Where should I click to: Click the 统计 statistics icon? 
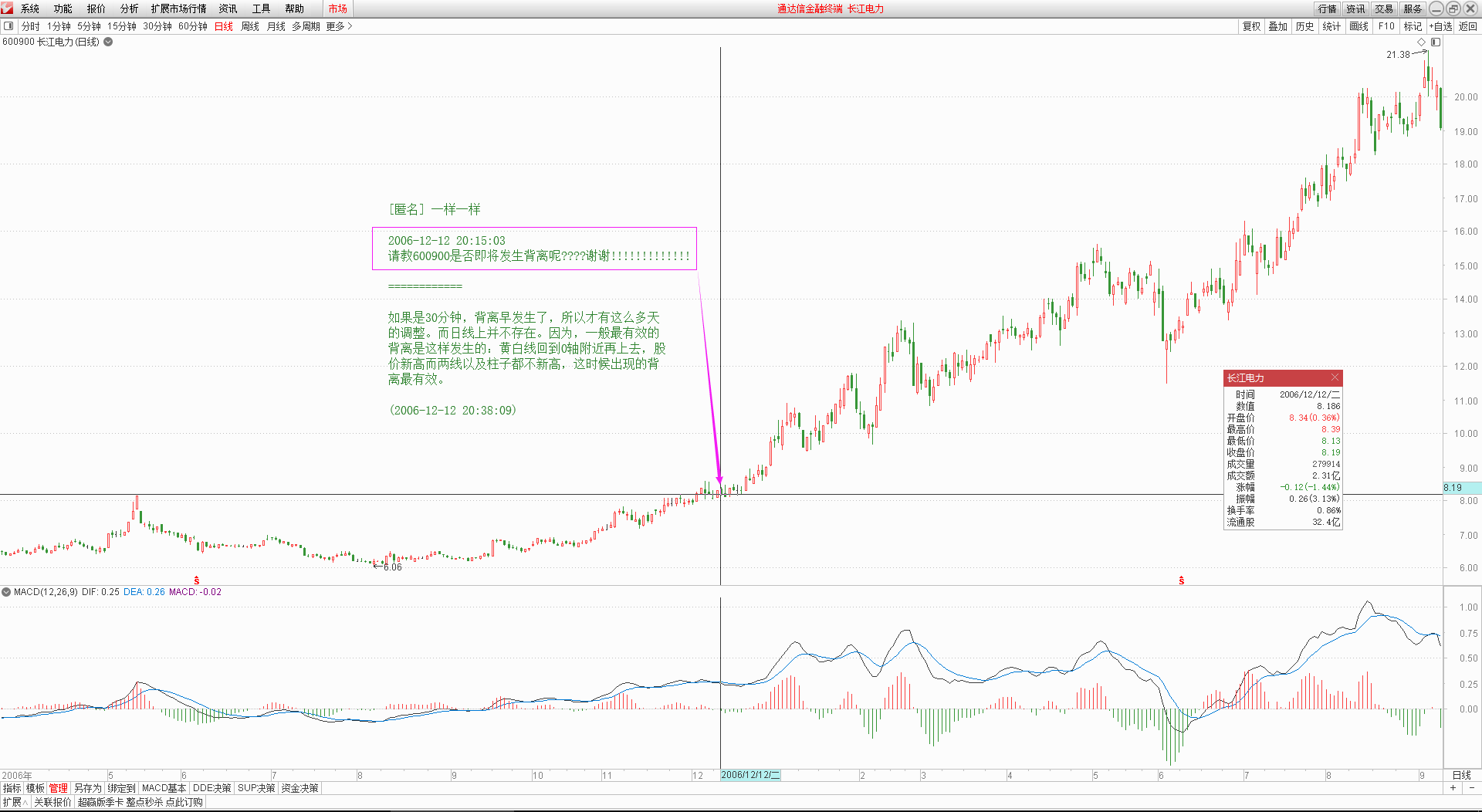click(x=1331, y=25)
